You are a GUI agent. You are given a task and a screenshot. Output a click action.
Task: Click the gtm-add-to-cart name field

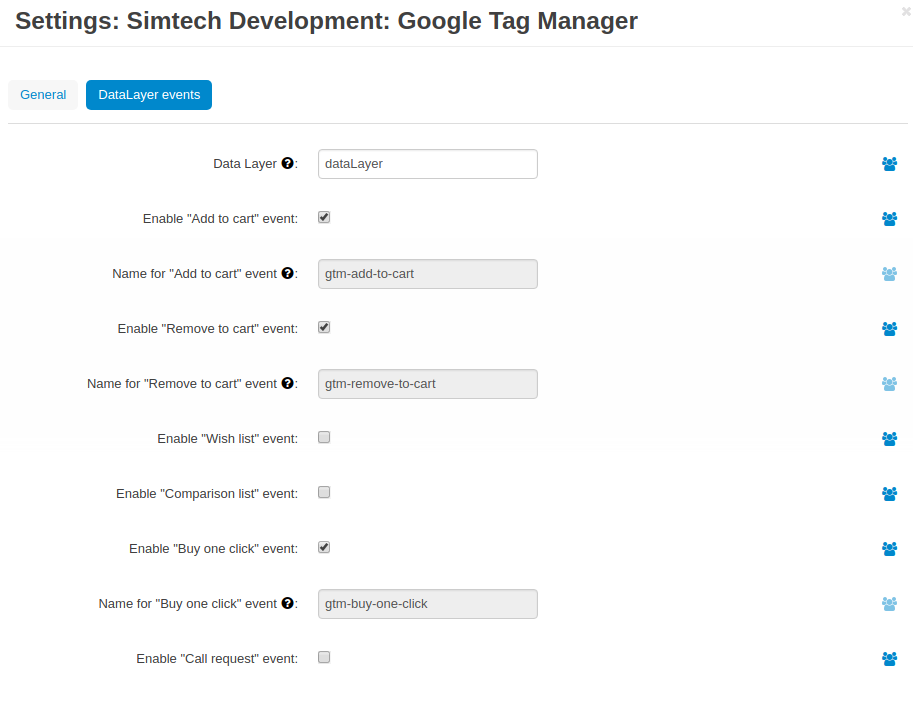pos(428,274)
